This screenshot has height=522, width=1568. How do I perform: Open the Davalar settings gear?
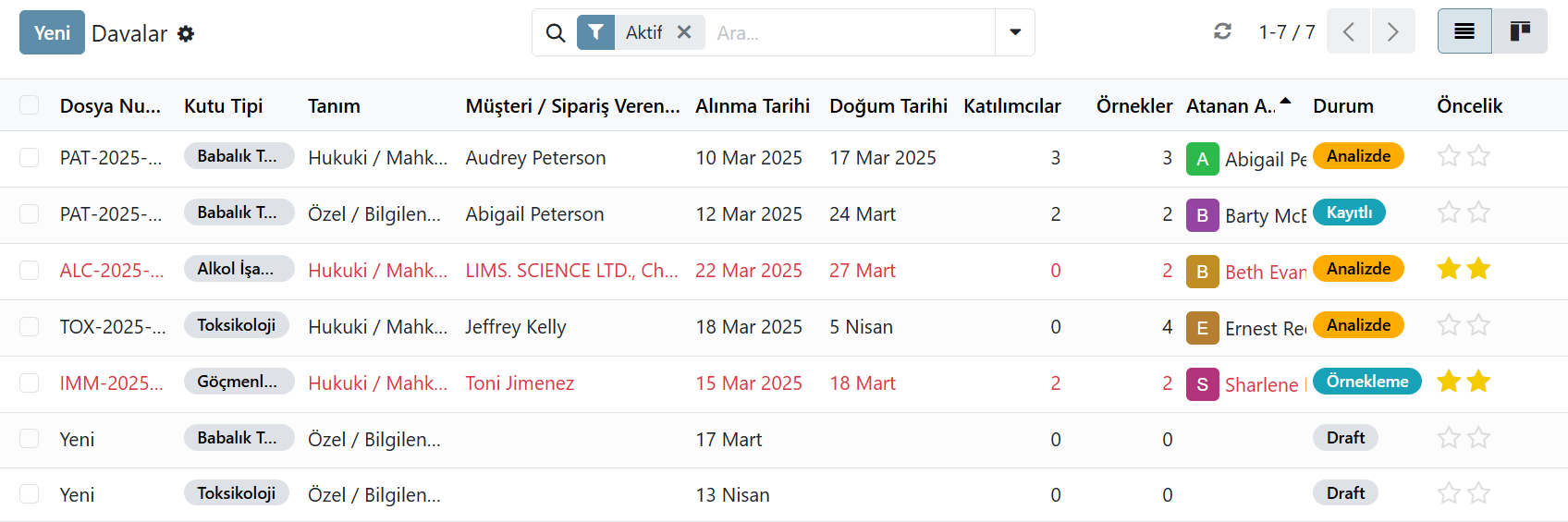(x=186, y=33)
